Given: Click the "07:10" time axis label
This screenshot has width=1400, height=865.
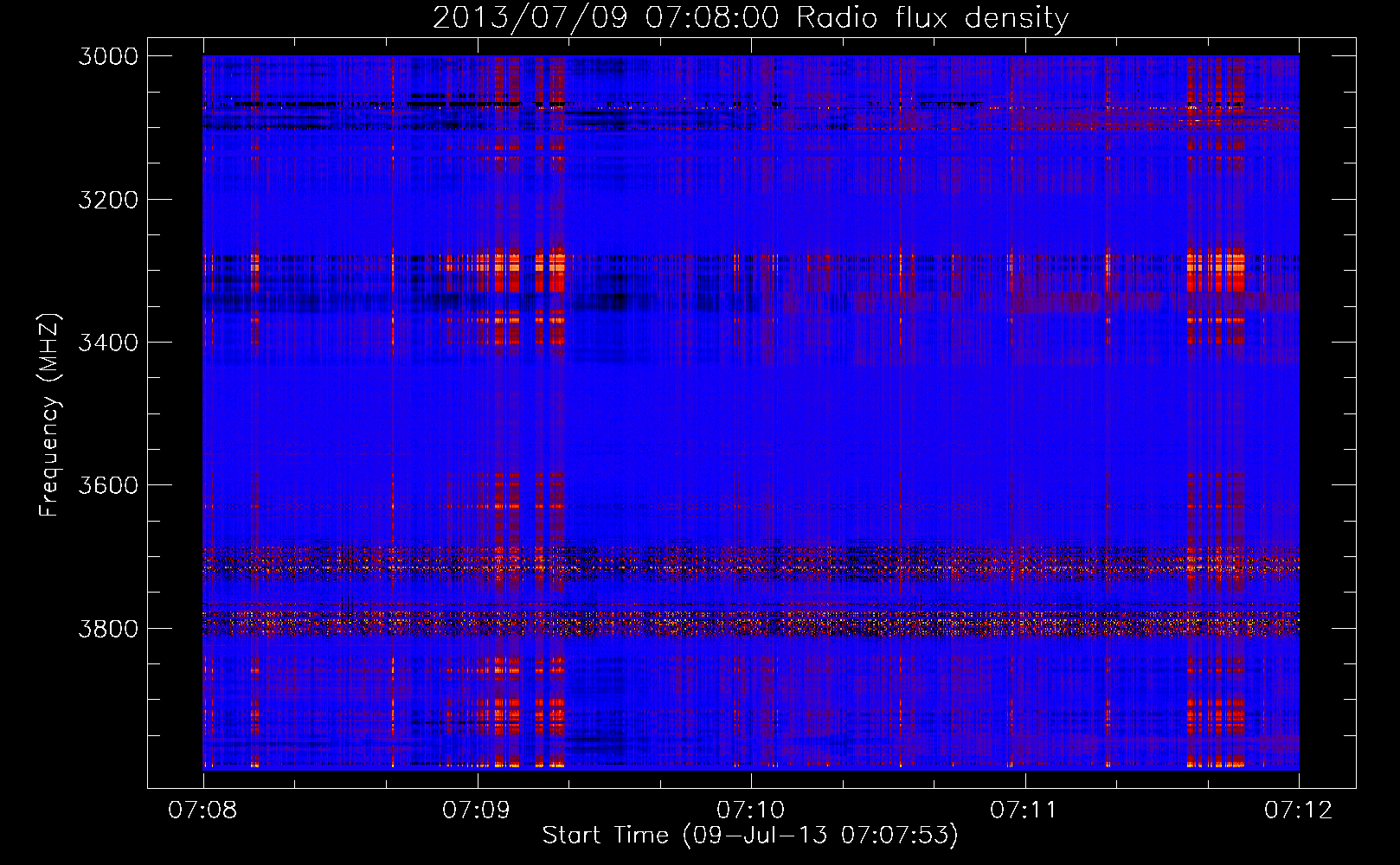Looking at the screenshot, I should (750, 810).
